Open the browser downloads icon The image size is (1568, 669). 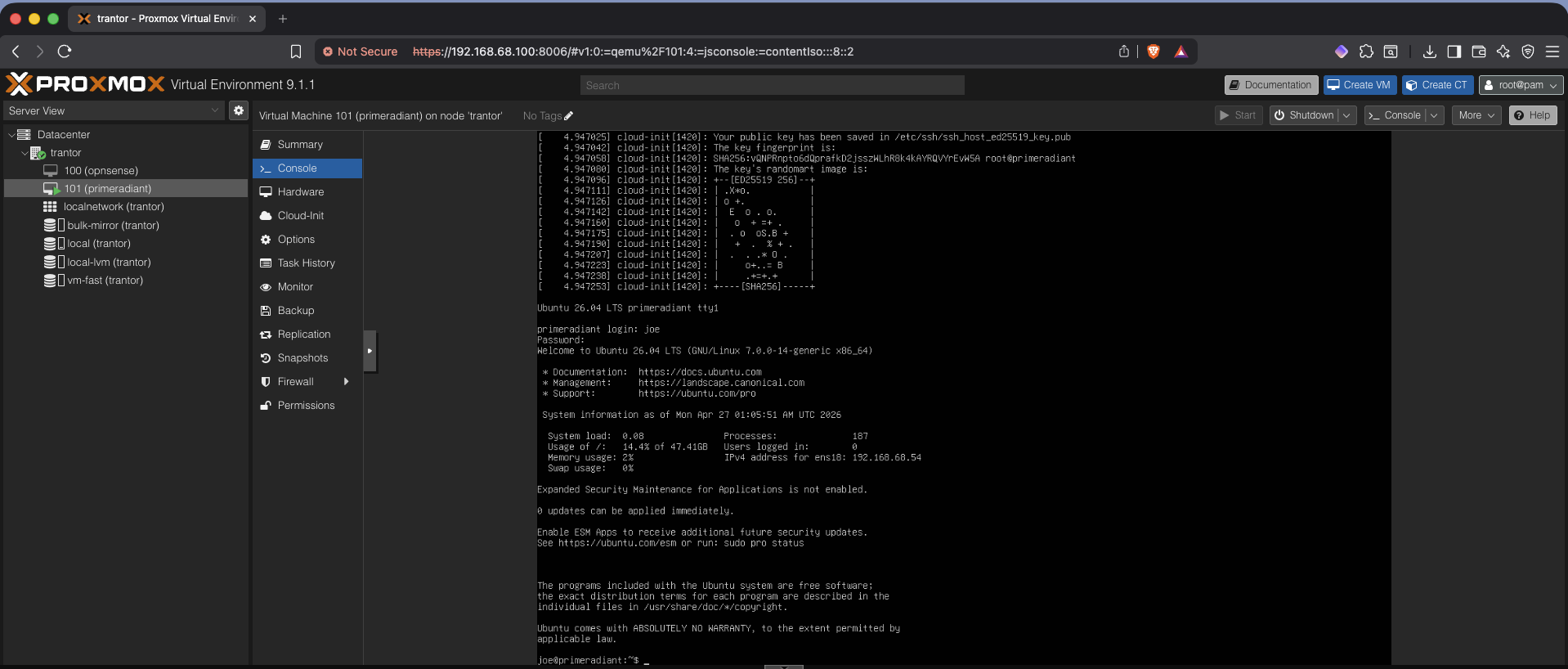pos(1429,52)
